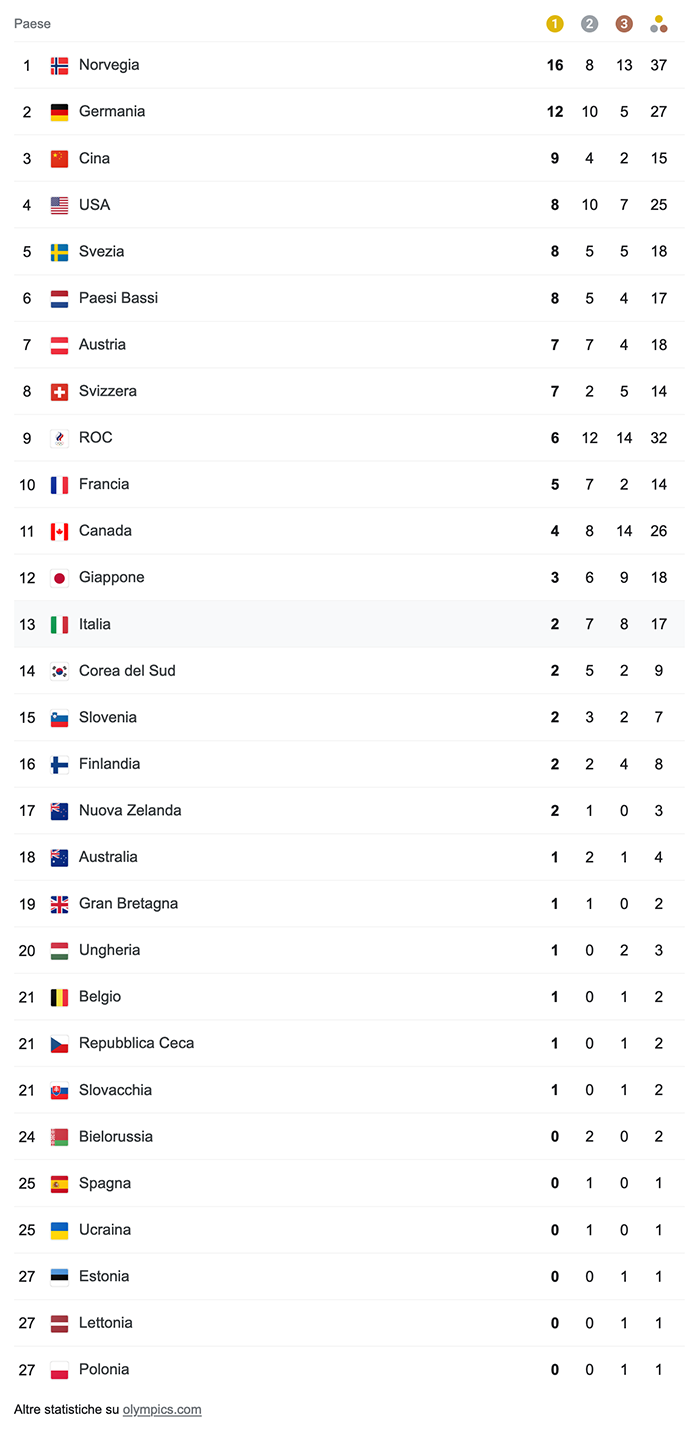This screenshot has width=700, height=1436.
Task: Click the Repubblica Ceca country name
Action: click(136, 1043)
